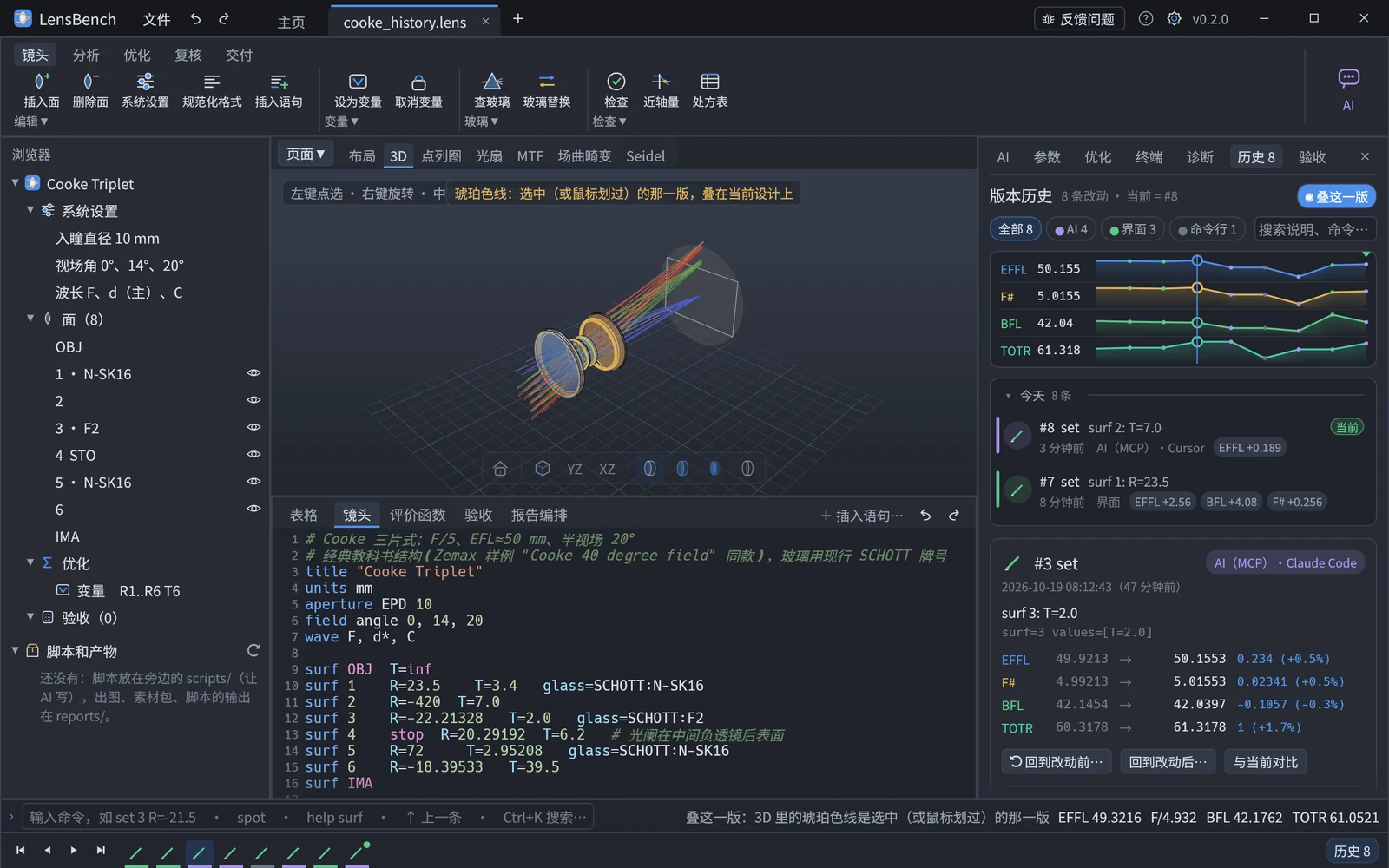
Task: Click 插入语句… in the editor toolbar
Action: [x=862, y=516]
